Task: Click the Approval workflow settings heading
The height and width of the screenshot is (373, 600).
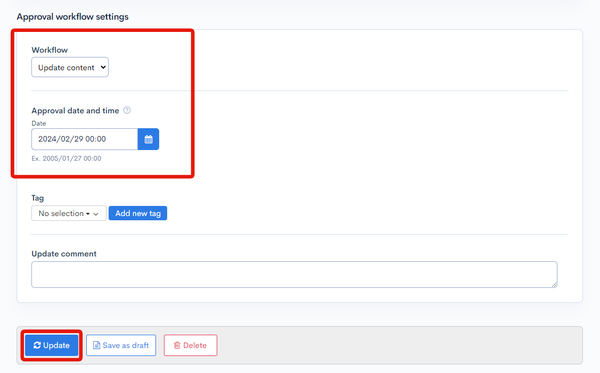Action: (x=73, y=17)
